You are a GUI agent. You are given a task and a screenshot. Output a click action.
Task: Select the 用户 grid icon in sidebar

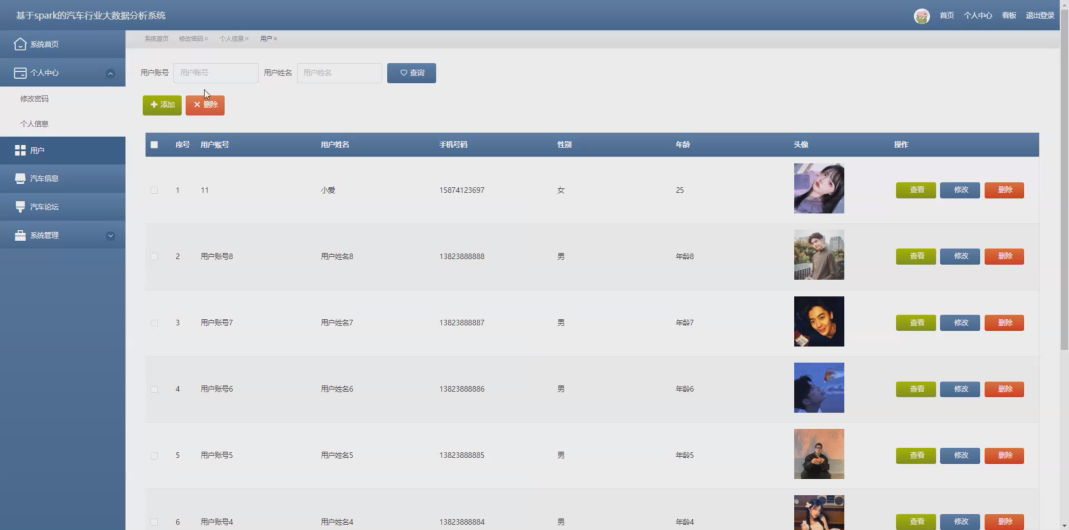click(x=20, y=150)
